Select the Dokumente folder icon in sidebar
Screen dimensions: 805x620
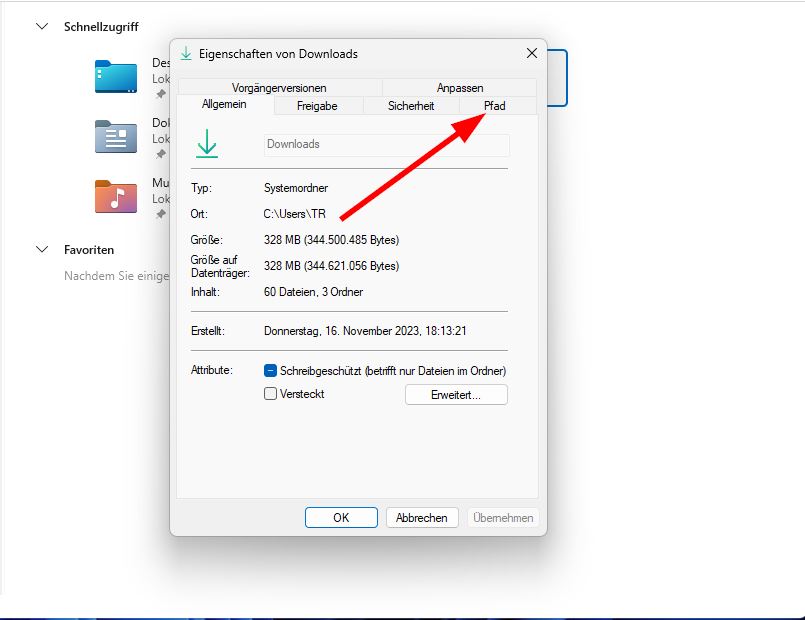coord(115,137)
